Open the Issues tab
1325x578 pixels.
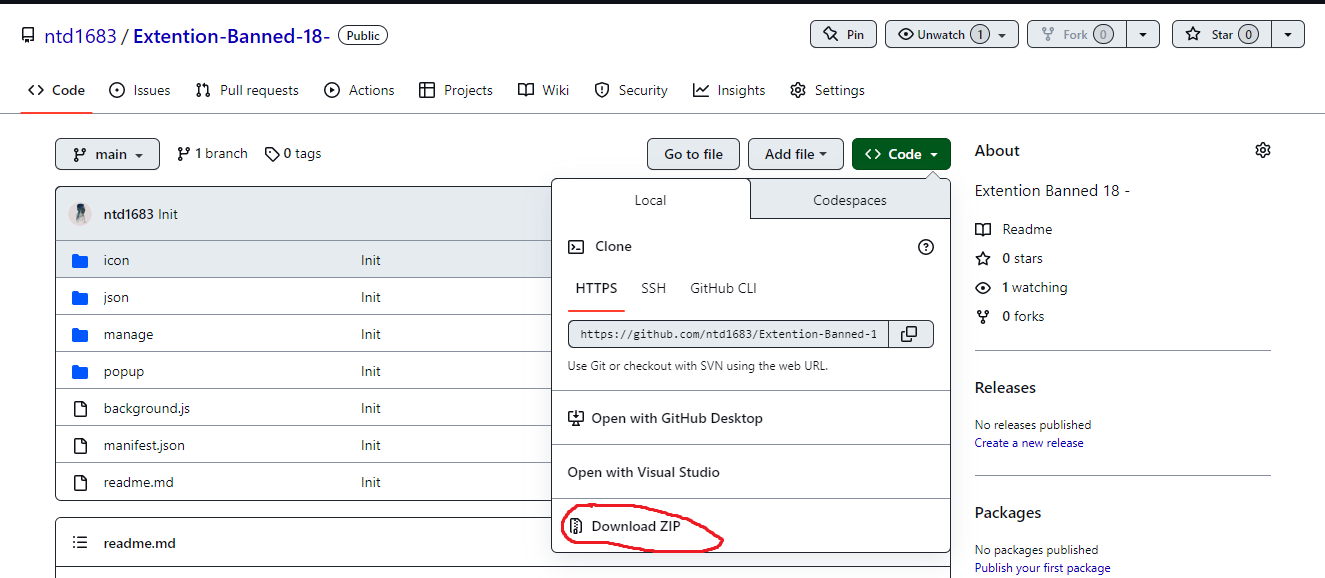[x=139, y=90]
